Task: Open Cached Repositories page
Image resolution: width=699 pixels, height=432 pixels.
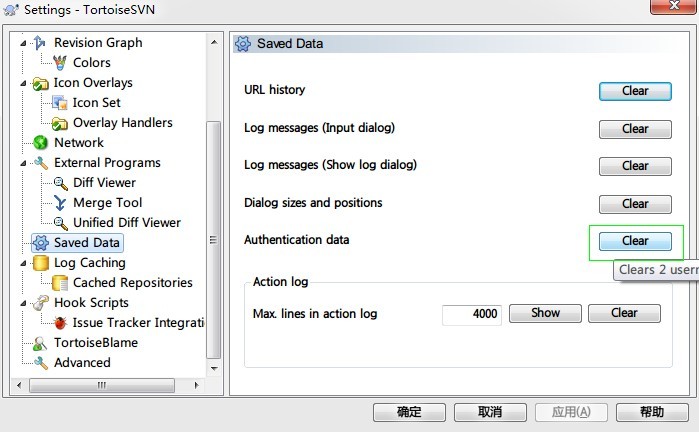Action: click(133, 283)
